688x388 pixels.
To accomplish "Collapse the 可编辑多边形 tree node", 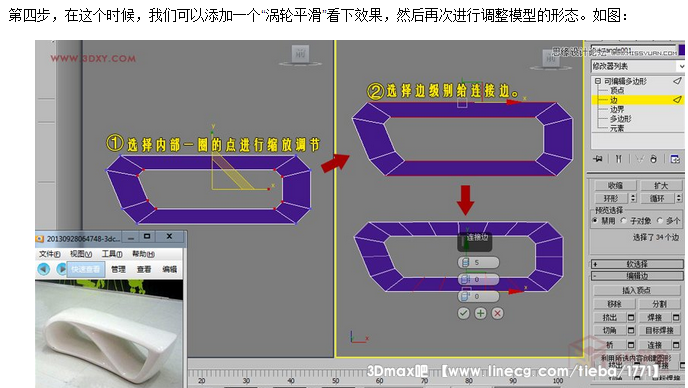I will click(x=598, y=81).
